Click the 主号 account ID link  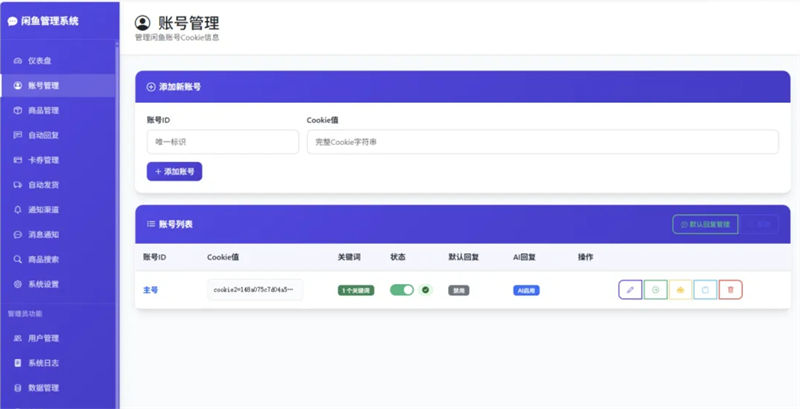coord(151,290)
